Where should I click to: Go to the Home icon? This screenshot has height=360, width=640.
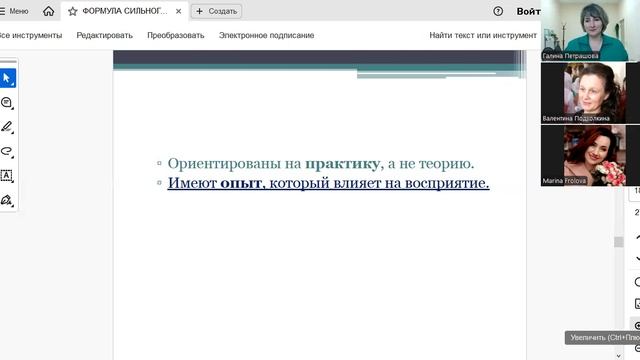[49, 11]
